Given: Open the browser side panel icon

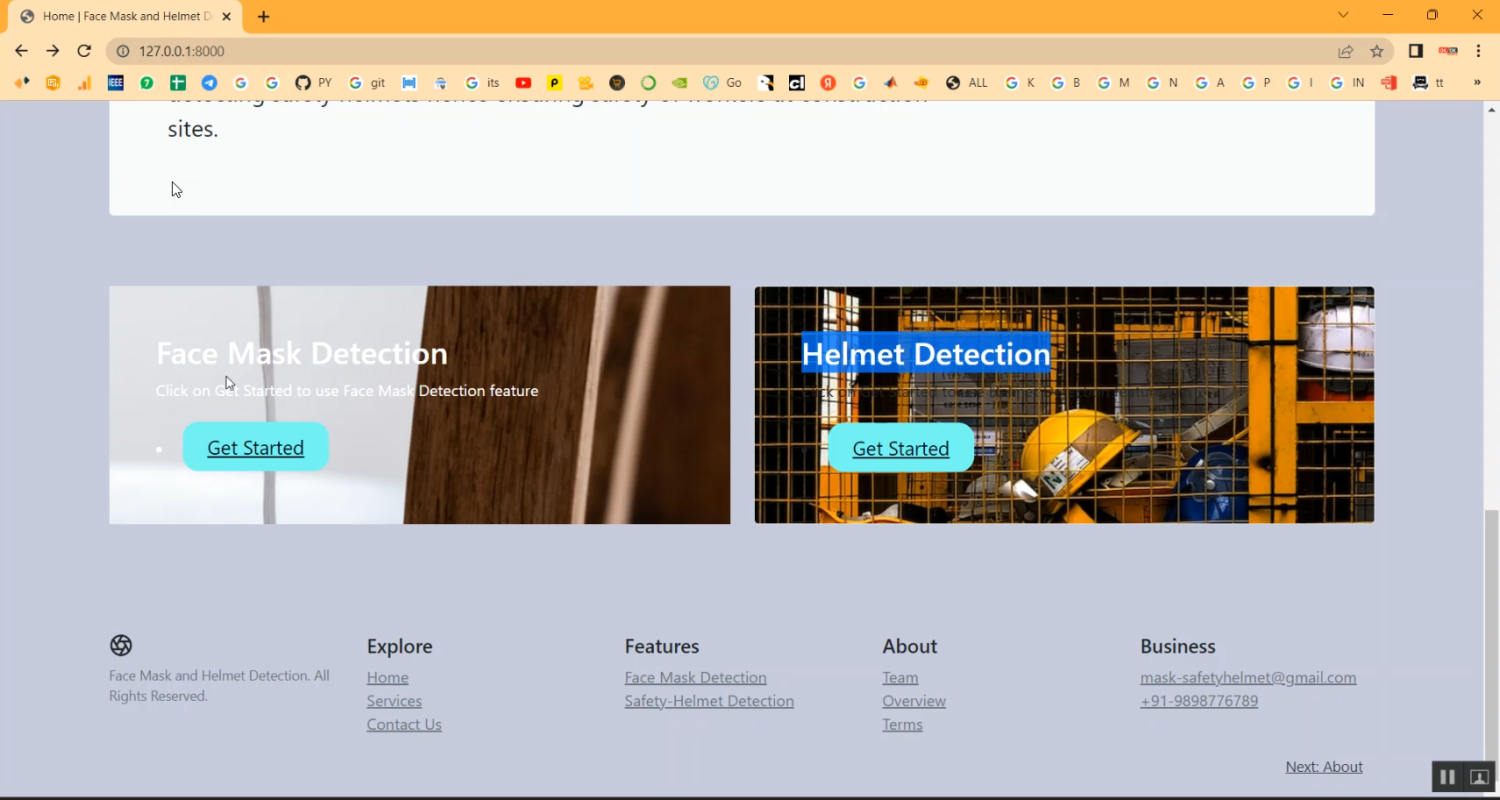Looking at the screenshot, I should [x=1414, y=51].
